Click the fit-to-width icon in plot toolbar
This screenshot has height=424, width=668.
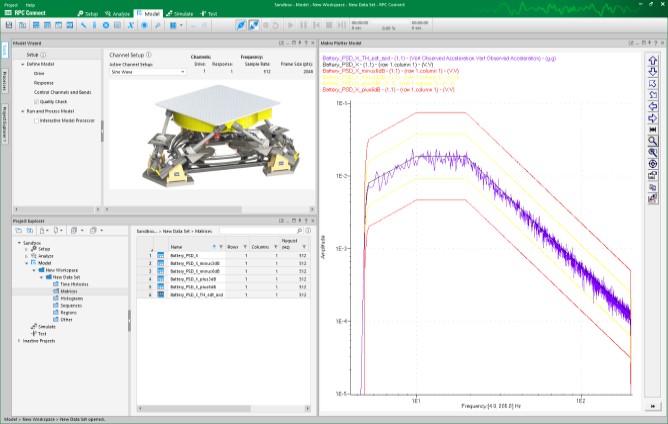click(x=653, y=129)
